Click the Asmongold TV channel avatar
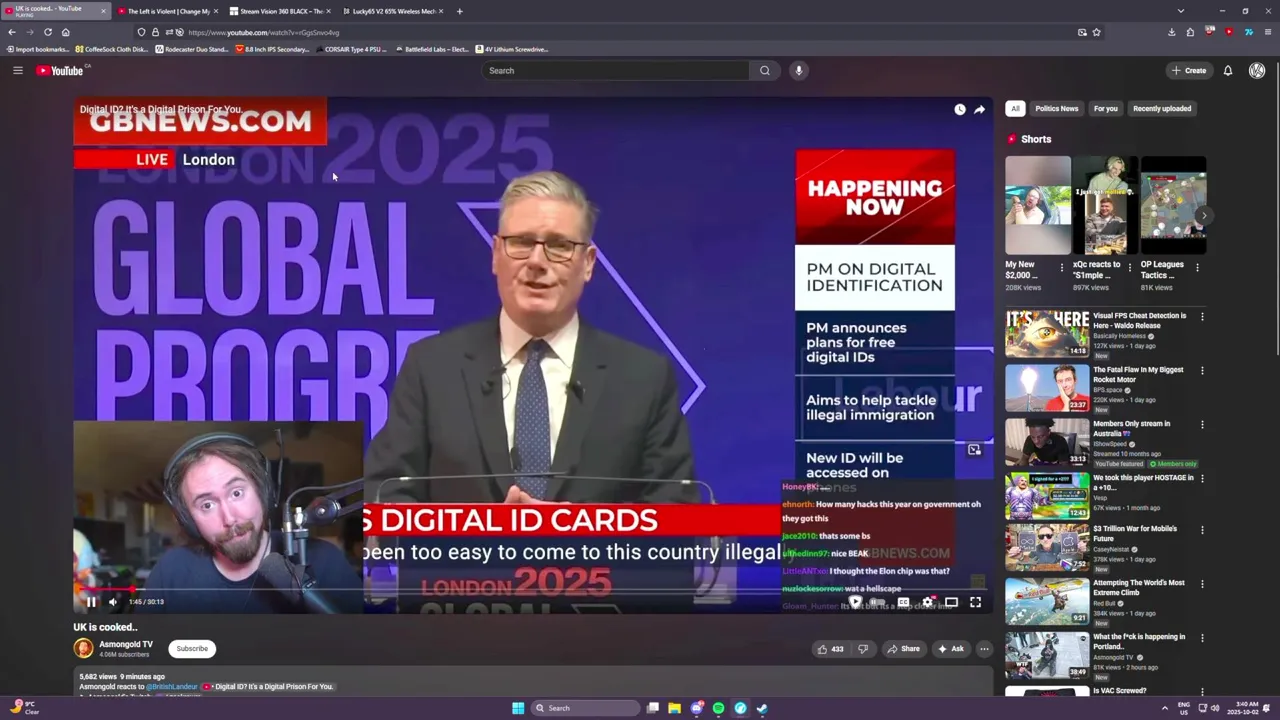1280x720 pixels. coord(83,649)
